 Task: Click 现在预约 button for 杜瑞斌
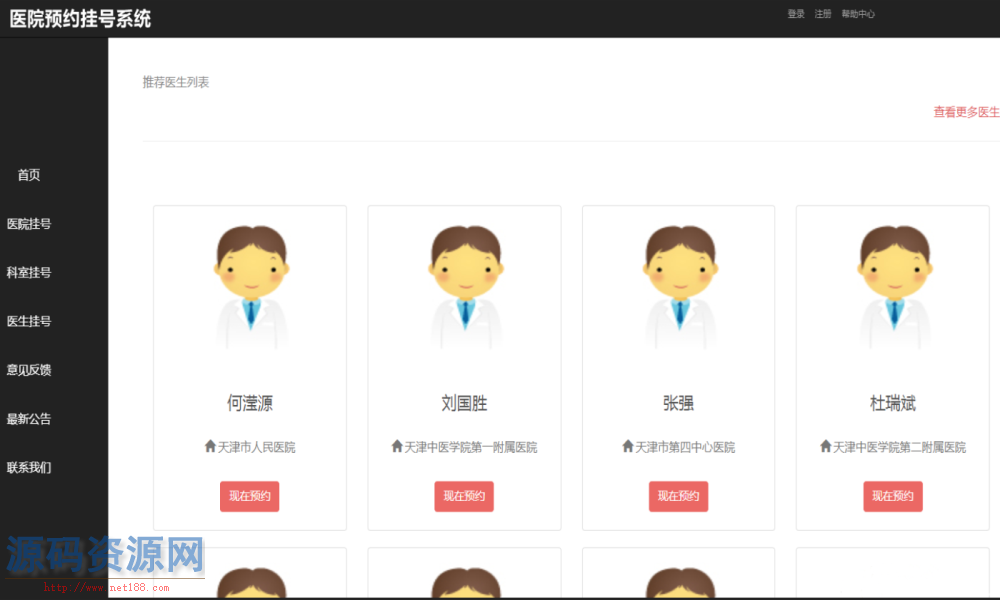pos(893,496)
